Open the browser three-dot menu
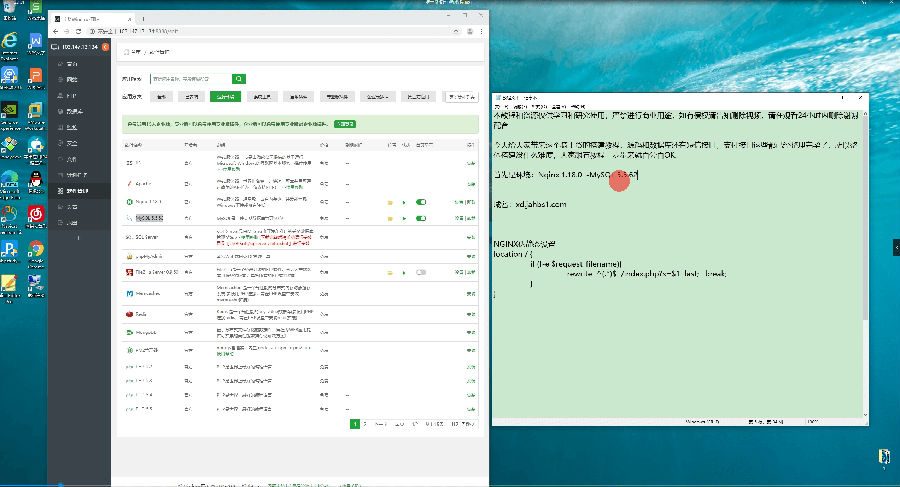The width and height of the screenshot is (900, 487). [481, 31]
